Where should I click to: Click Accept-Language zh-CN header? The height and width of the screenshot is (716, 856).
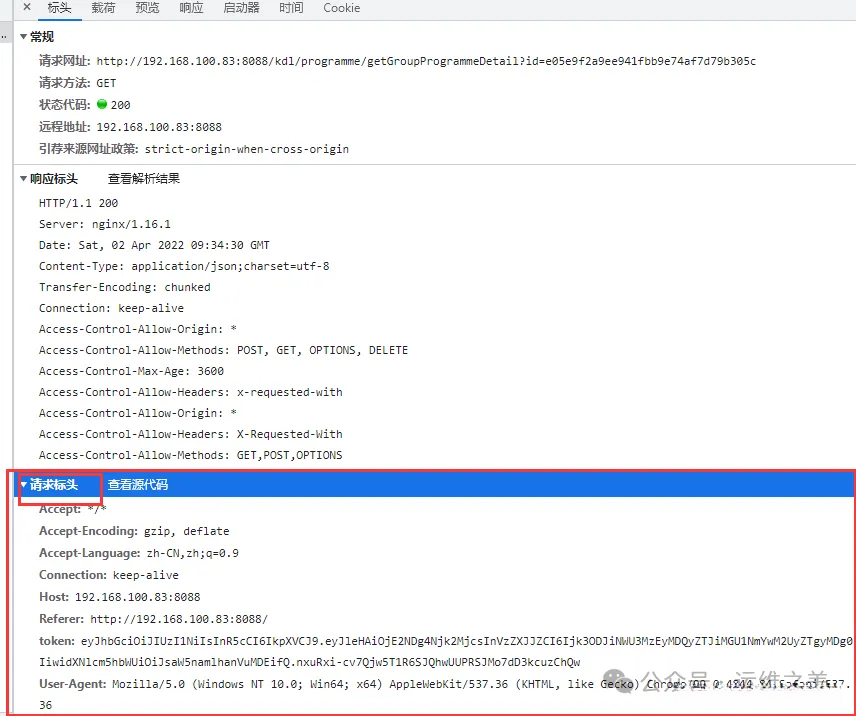[x=139, y=553]
